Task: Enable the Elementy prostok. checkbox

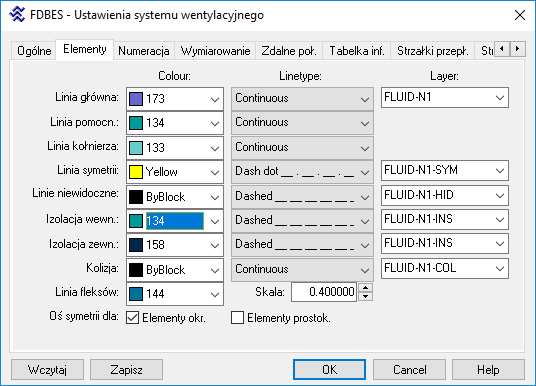Action: 238,318
